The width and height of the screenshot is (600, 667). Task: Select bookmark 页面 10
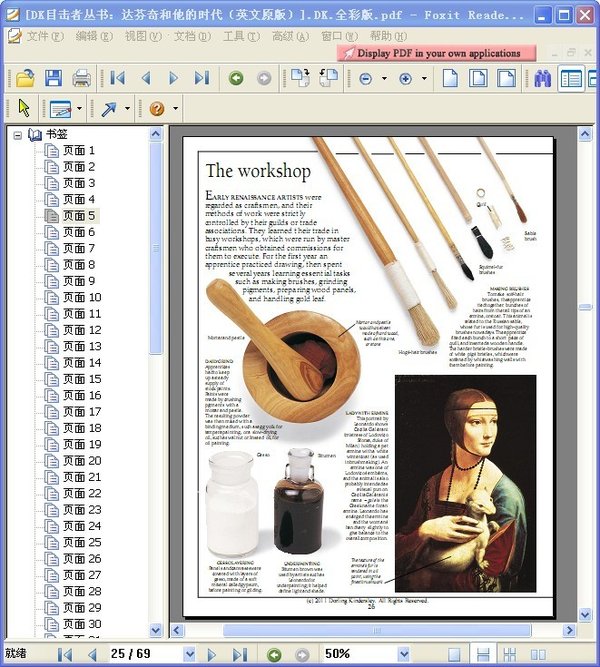[82, 298]
